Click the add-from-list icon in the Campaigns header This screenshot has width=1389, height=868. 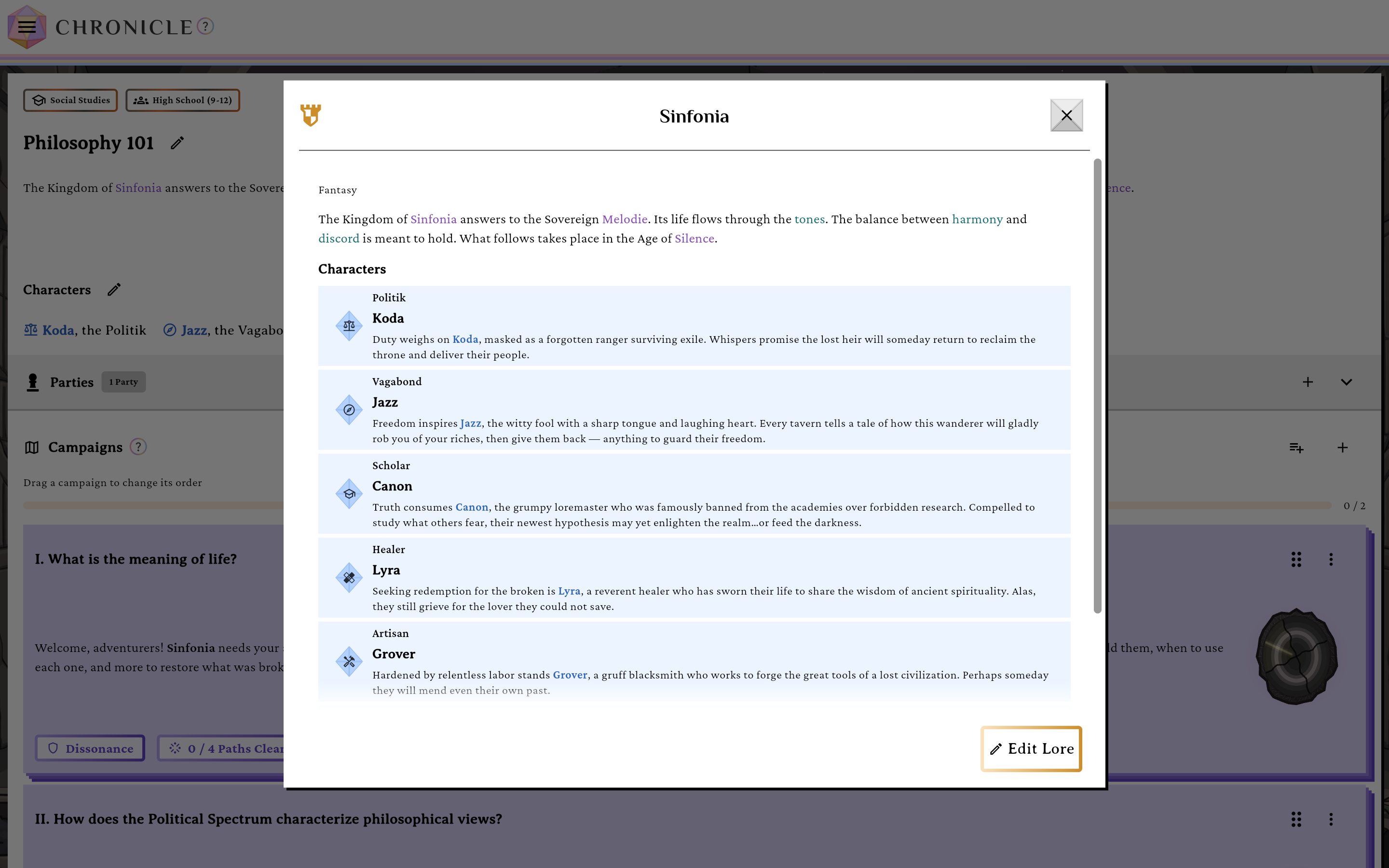point(1296,448)
